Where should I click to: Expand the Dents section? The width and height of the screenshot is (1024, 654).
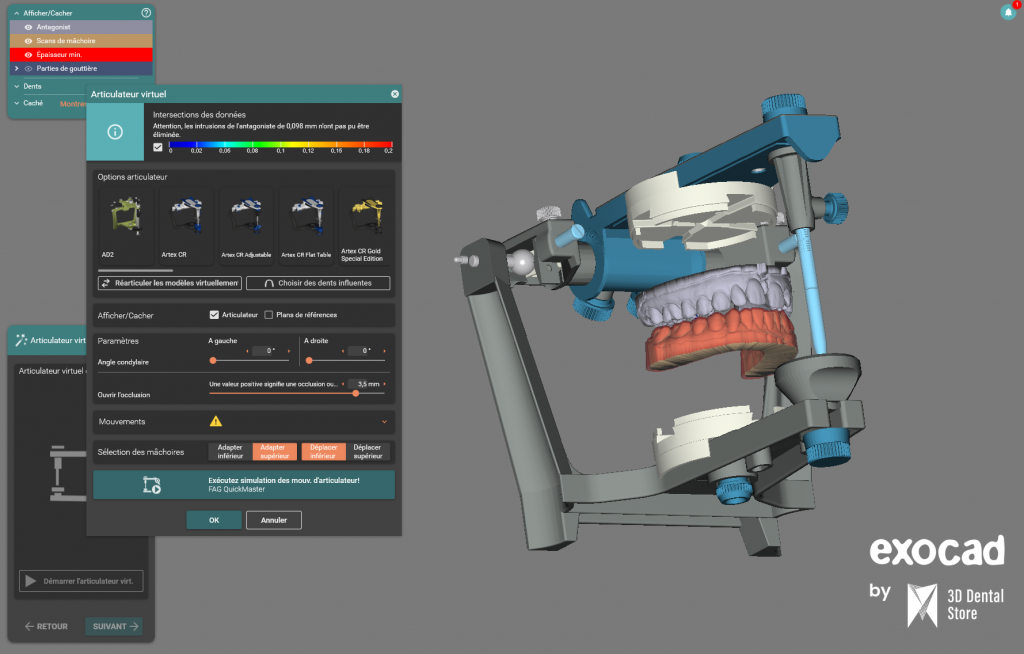click(16, 86)
